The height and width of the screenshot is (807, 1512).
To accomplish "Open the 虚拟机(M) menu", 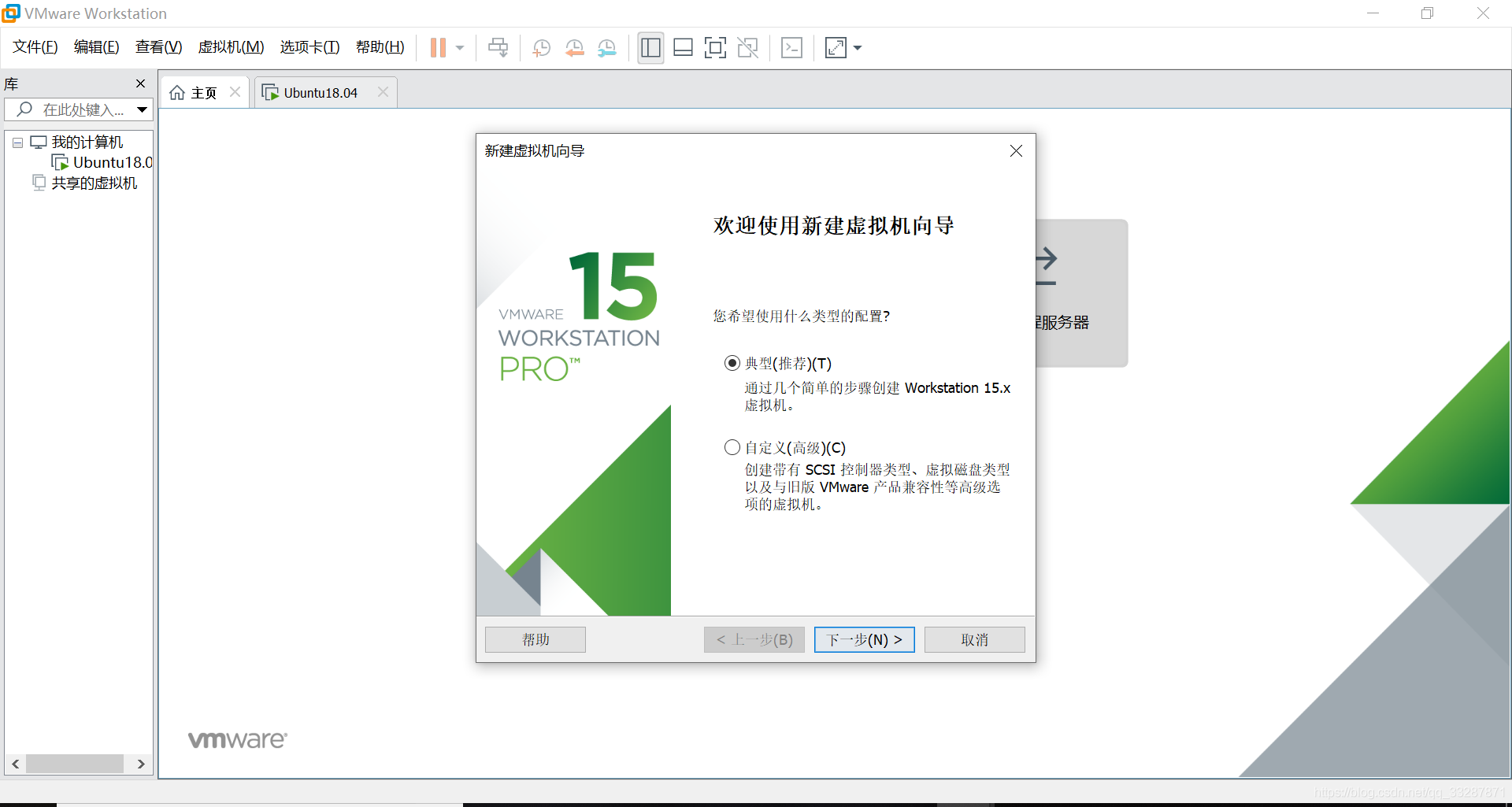I will [231, 47].
